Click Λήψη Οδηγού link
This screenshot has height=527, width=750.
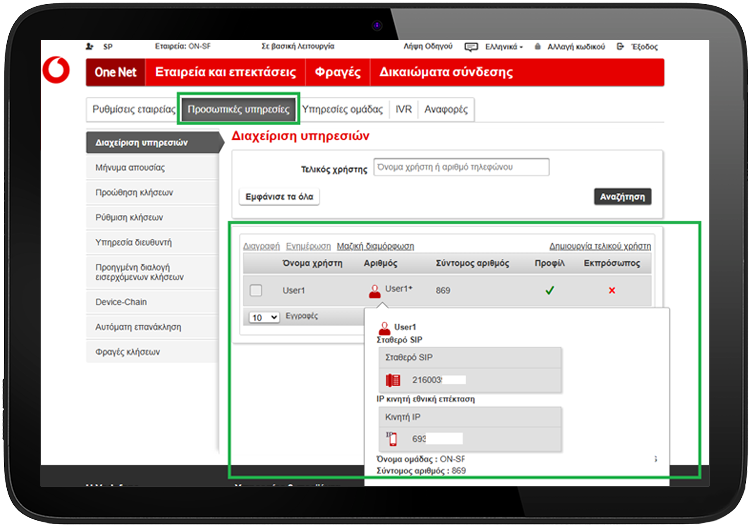point(428,46)
